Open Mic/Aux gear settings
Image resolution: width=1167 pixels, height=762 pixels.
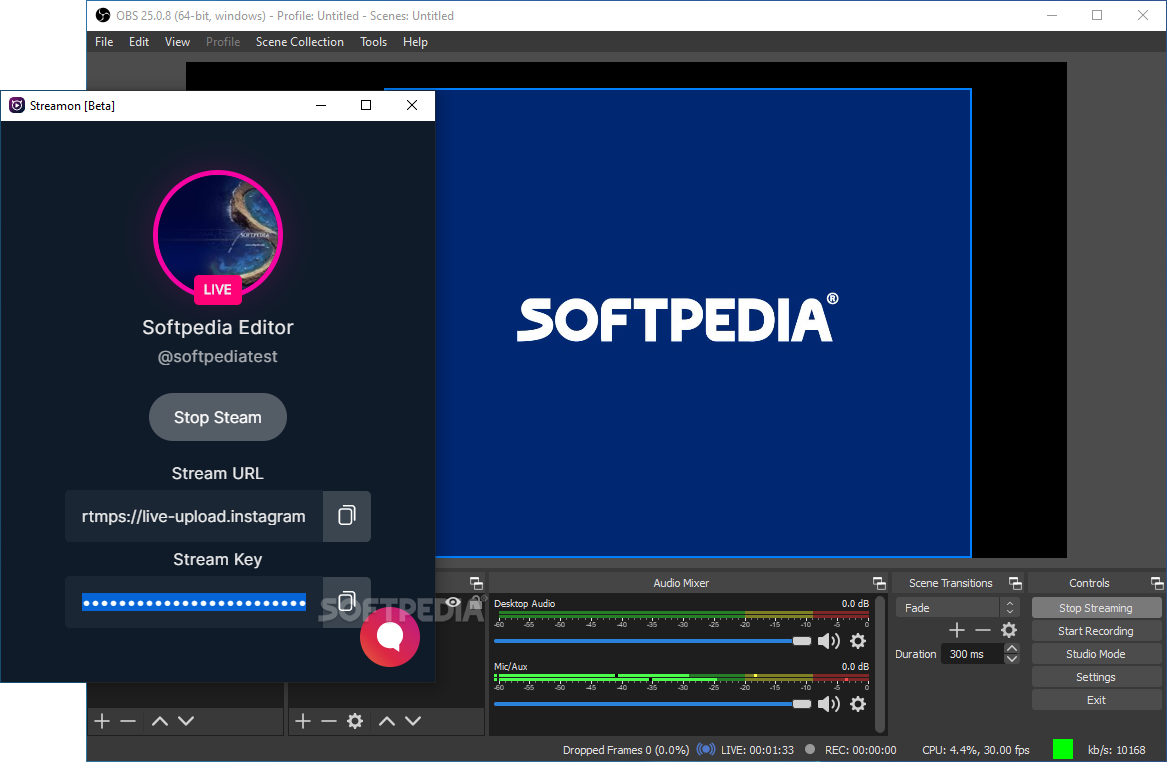pyautogui.click(x=858, y=704)
